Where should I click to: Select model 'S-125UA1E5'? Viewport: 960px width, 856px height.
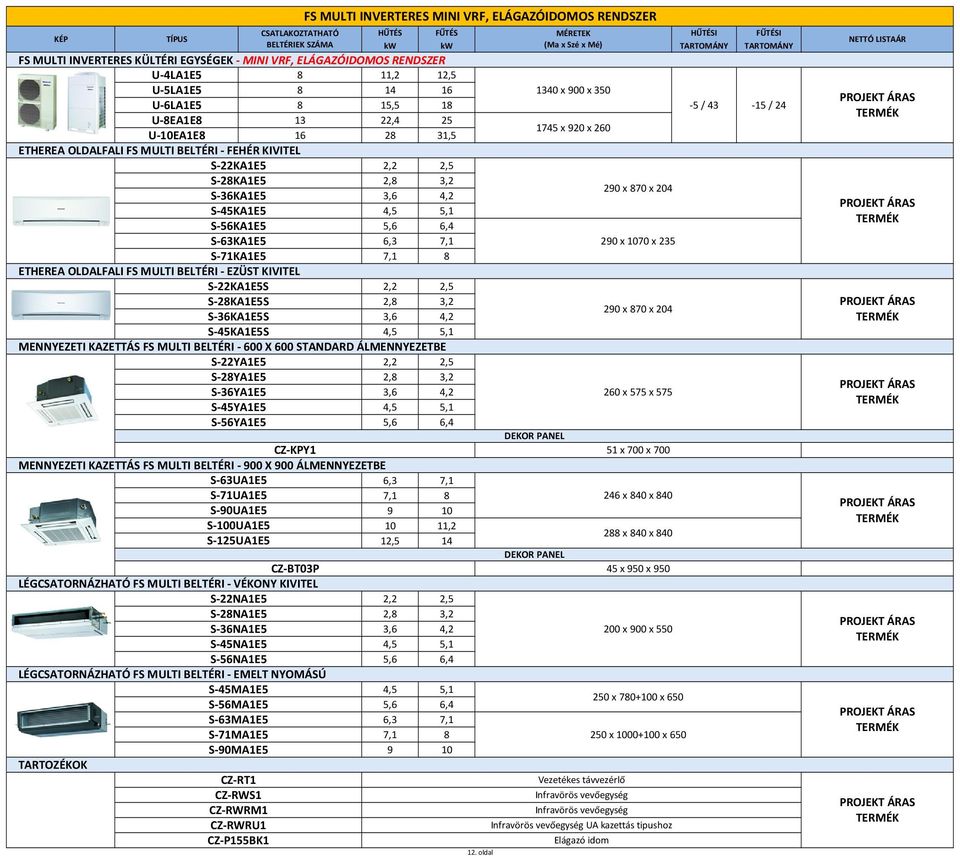click(x=238, y=541)
